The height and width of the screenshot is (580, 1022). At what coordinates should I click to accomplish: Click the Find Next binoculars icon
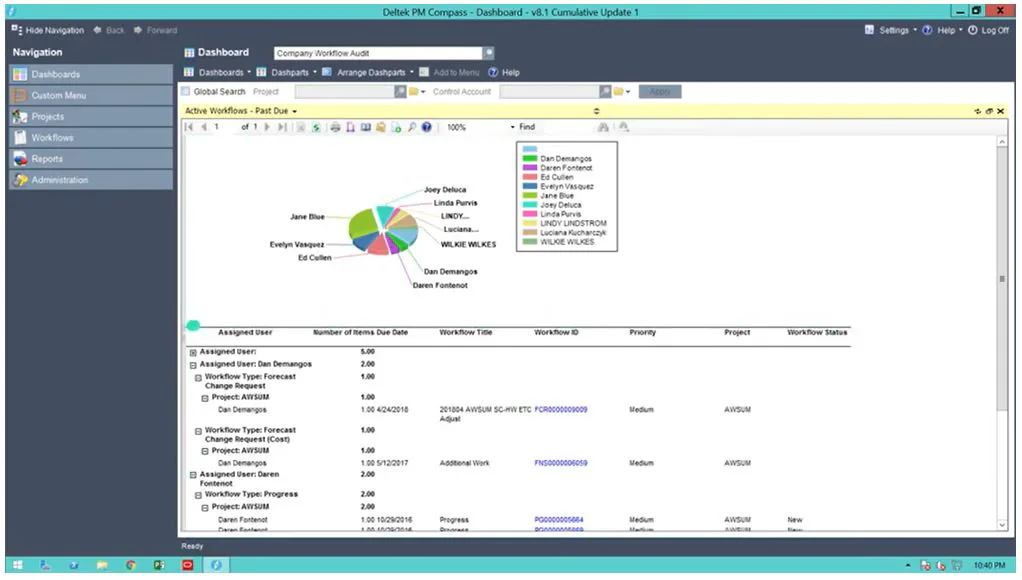pos(624,127)
